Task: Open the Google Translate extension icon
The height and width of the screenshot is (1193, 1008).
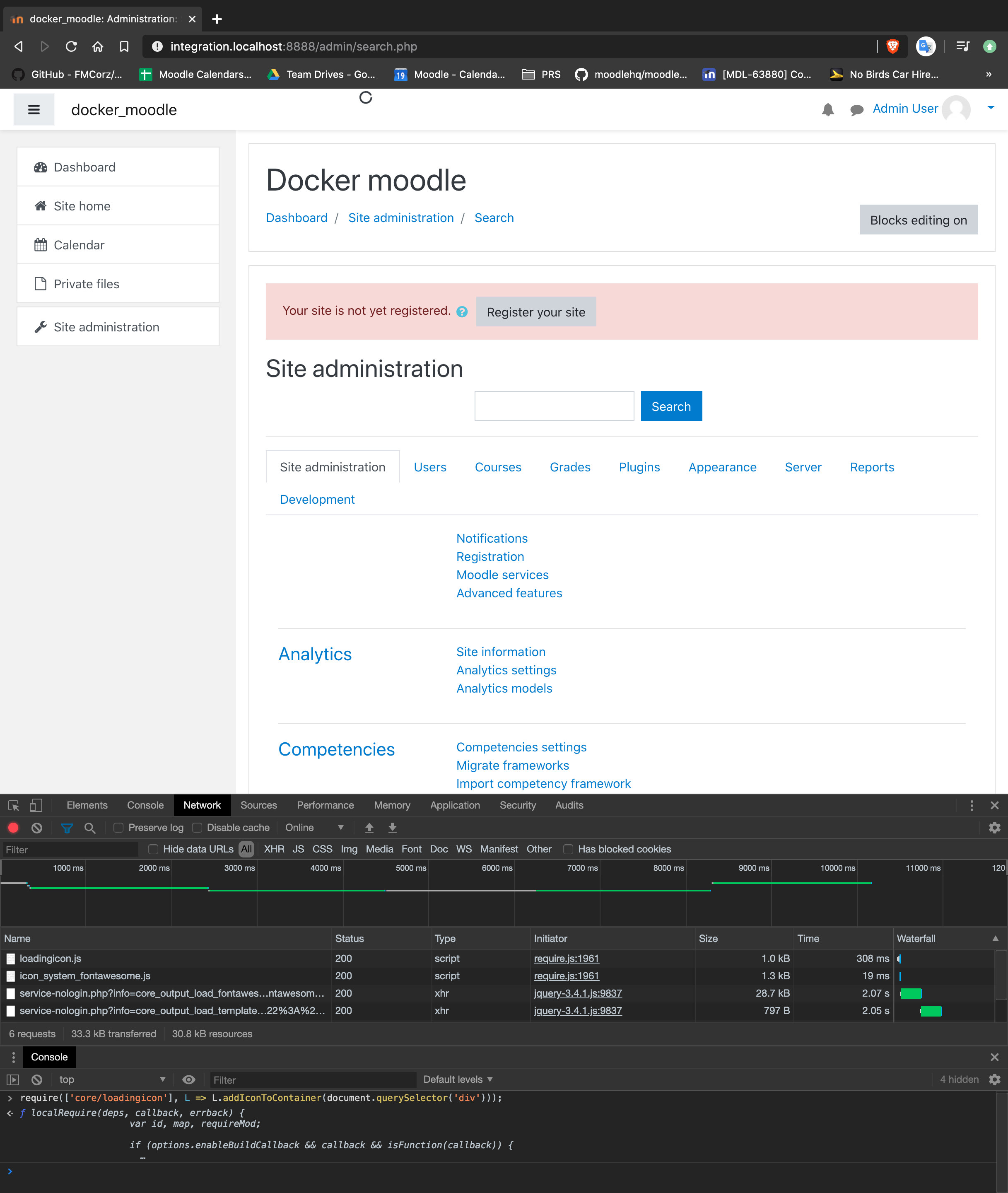Action: coord(925,46)
